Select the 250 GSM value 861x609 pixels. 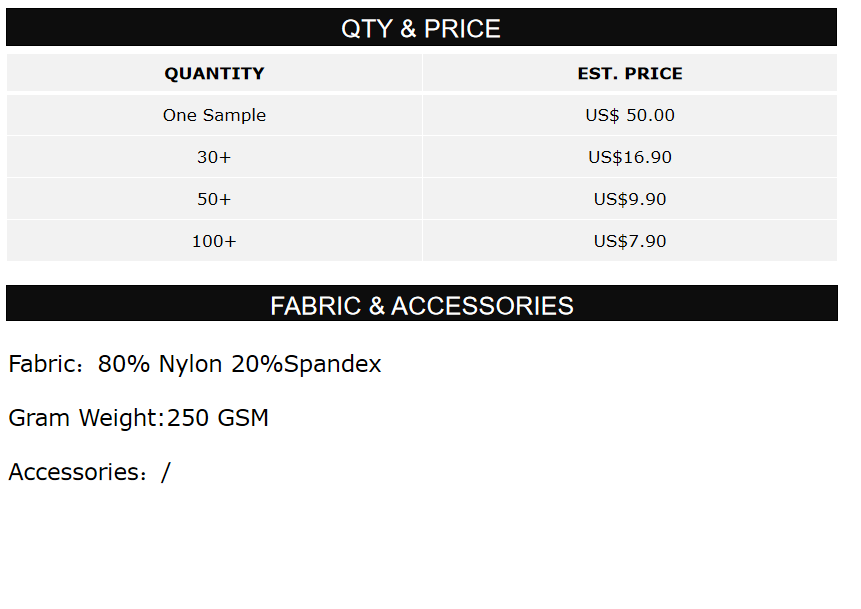pyautogui.click(x=218, y=418)
